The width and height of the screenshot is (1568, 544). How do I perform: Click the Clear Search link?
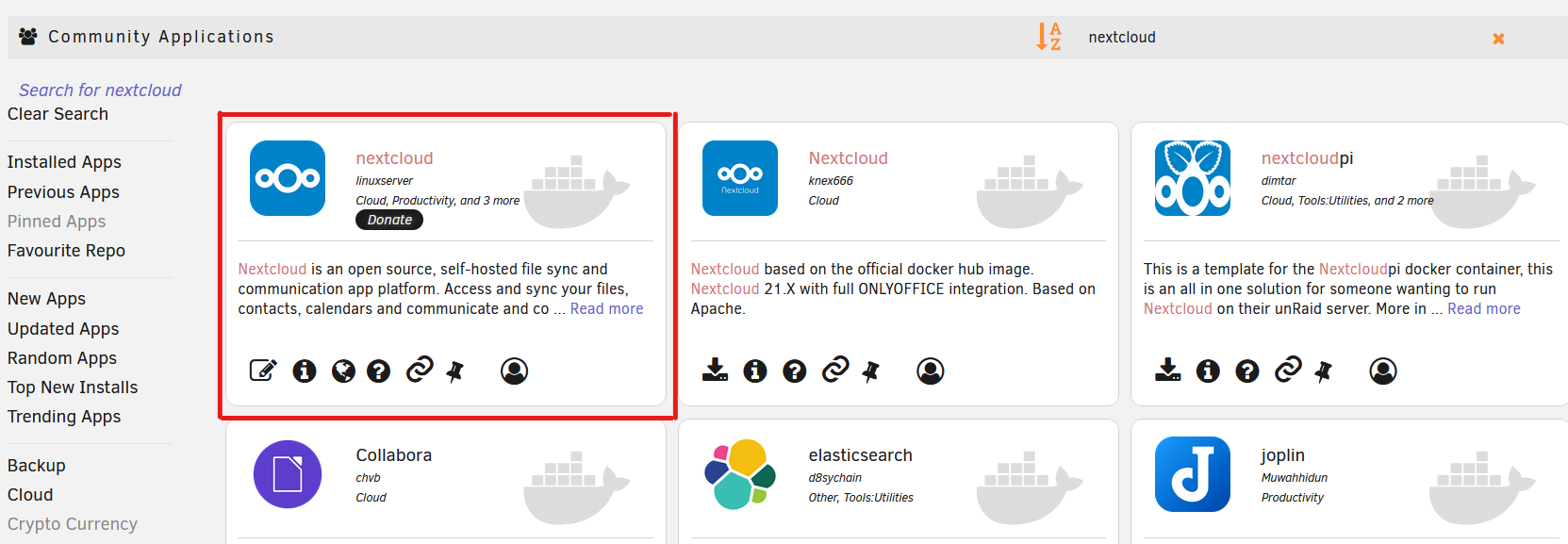click(x=58, y=114)
